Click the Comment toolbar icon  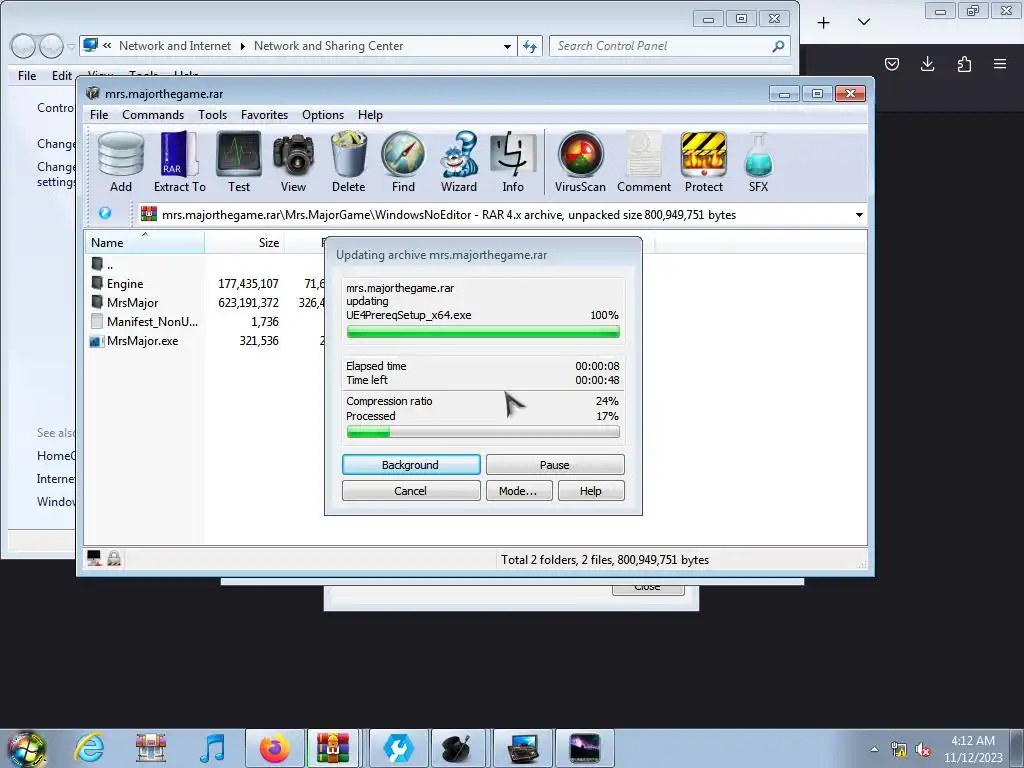[644, 162]
